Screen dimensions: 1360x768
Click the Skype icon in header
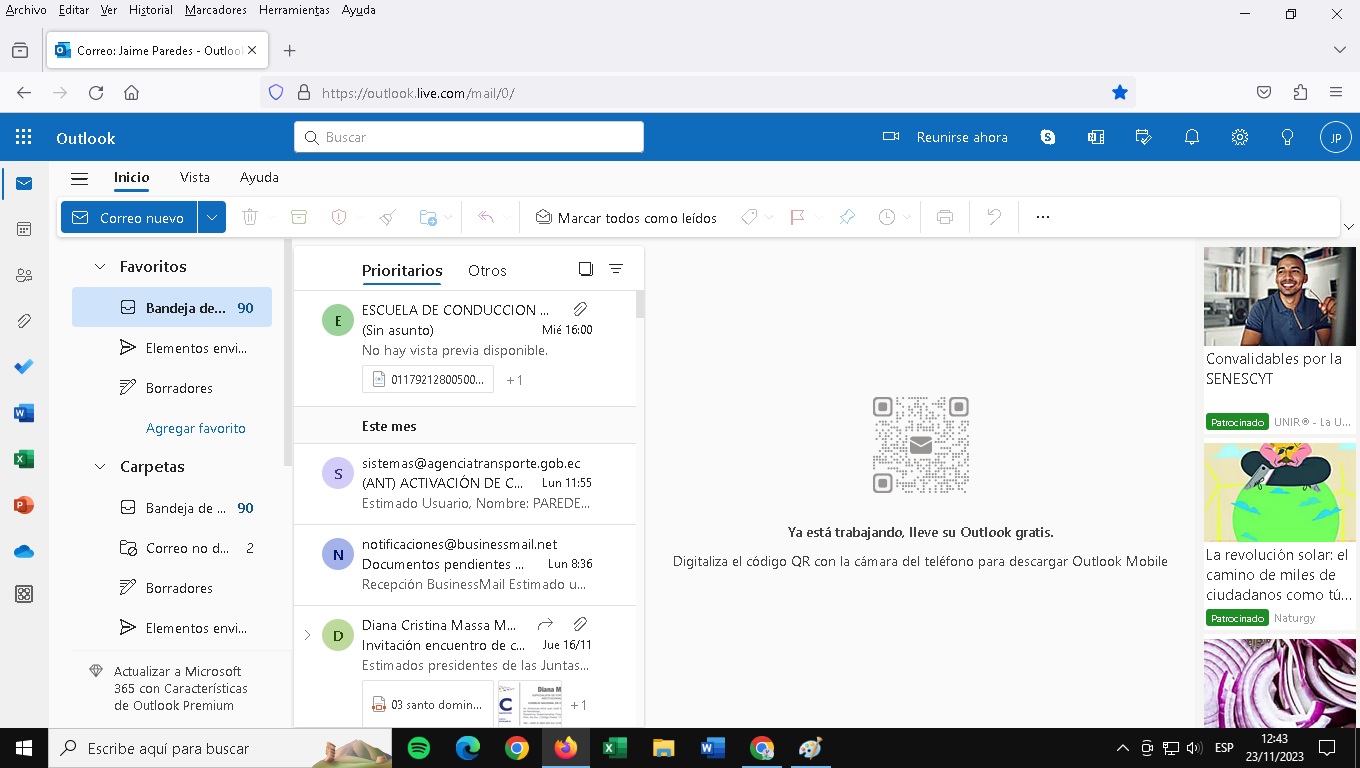(1048, 138)
